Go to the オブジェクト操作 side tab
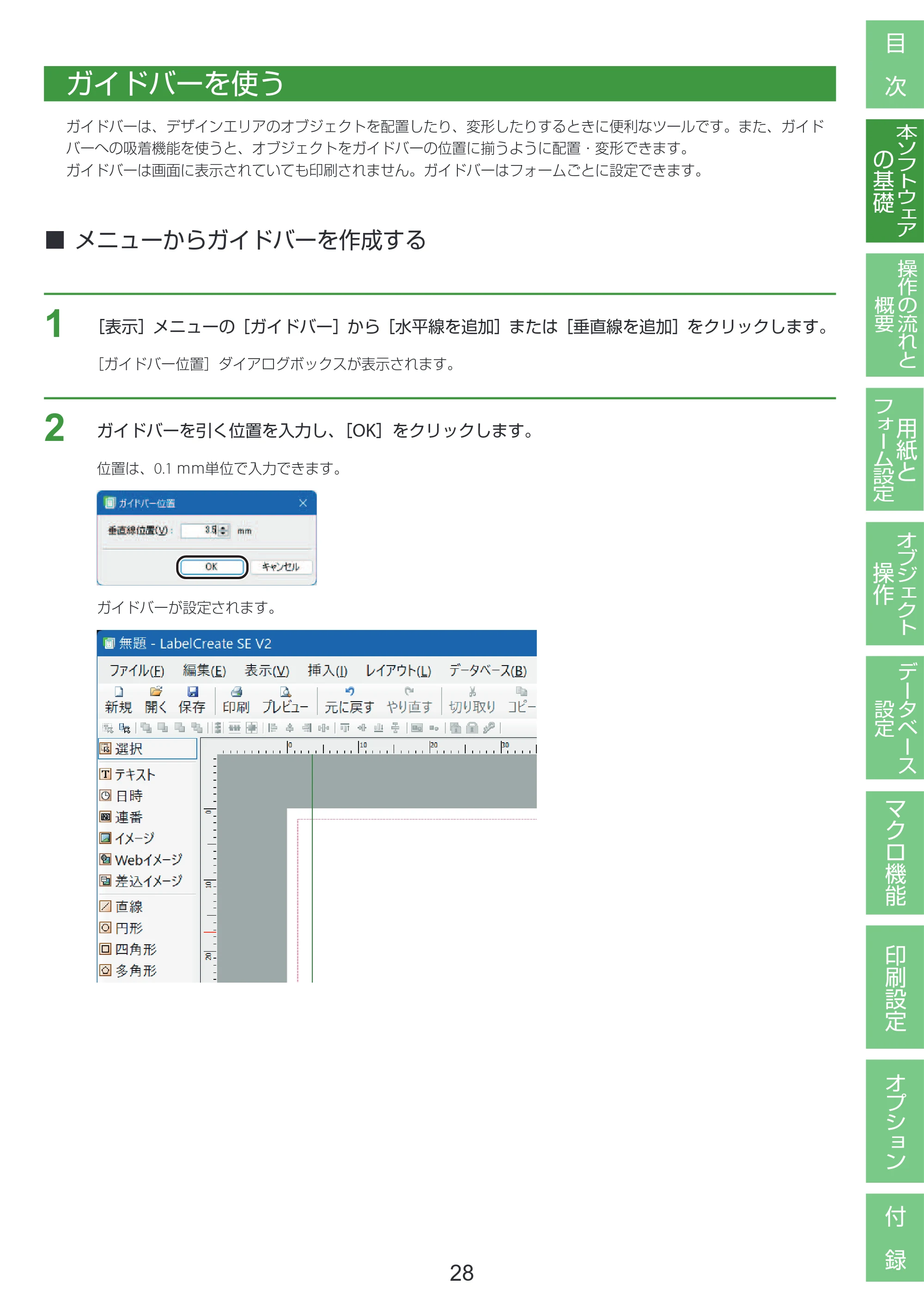Image resolution: width=924 pixels, height=1308 pixels. point(895,584)
